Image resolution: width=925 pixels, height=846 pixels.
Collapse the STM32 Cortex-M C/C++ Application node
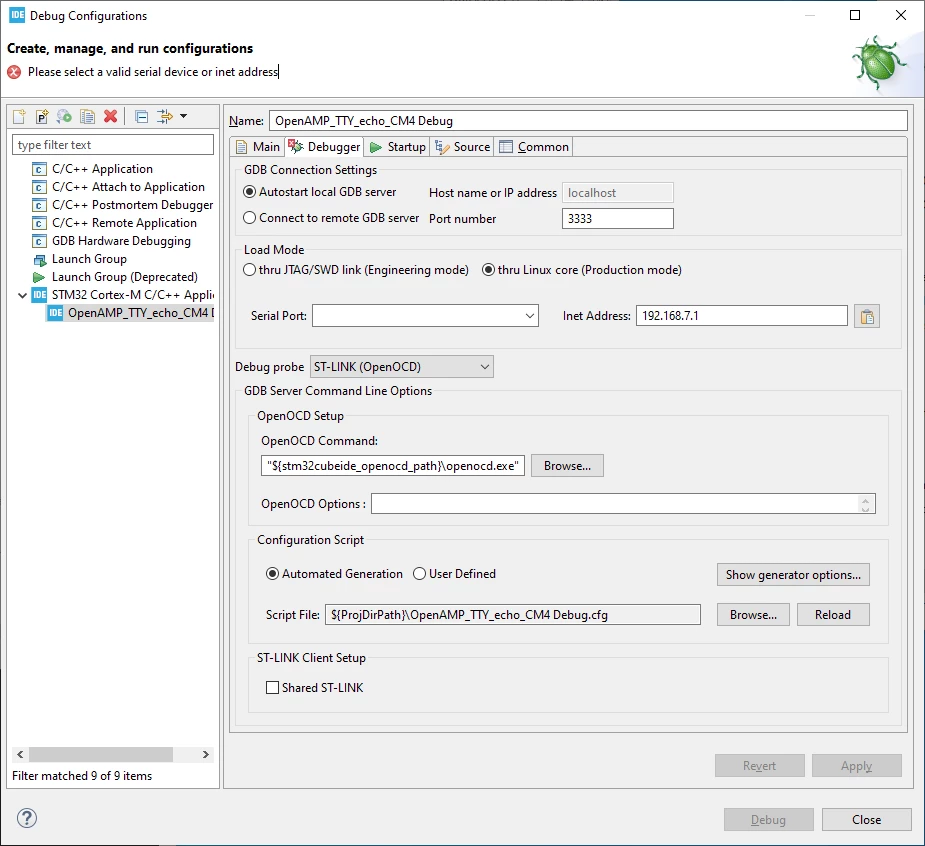22,295
